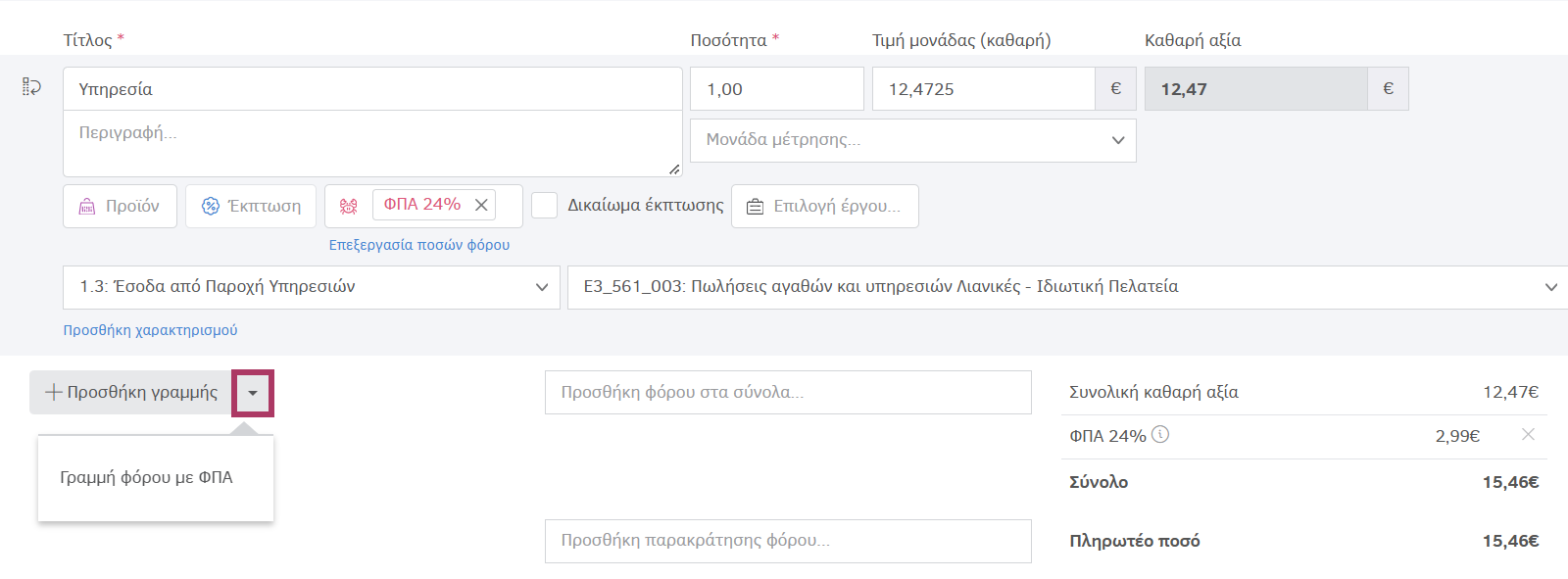
Task: Select the ΦΠΑ 24% tax tag
Action: click(x=422, y=204)
